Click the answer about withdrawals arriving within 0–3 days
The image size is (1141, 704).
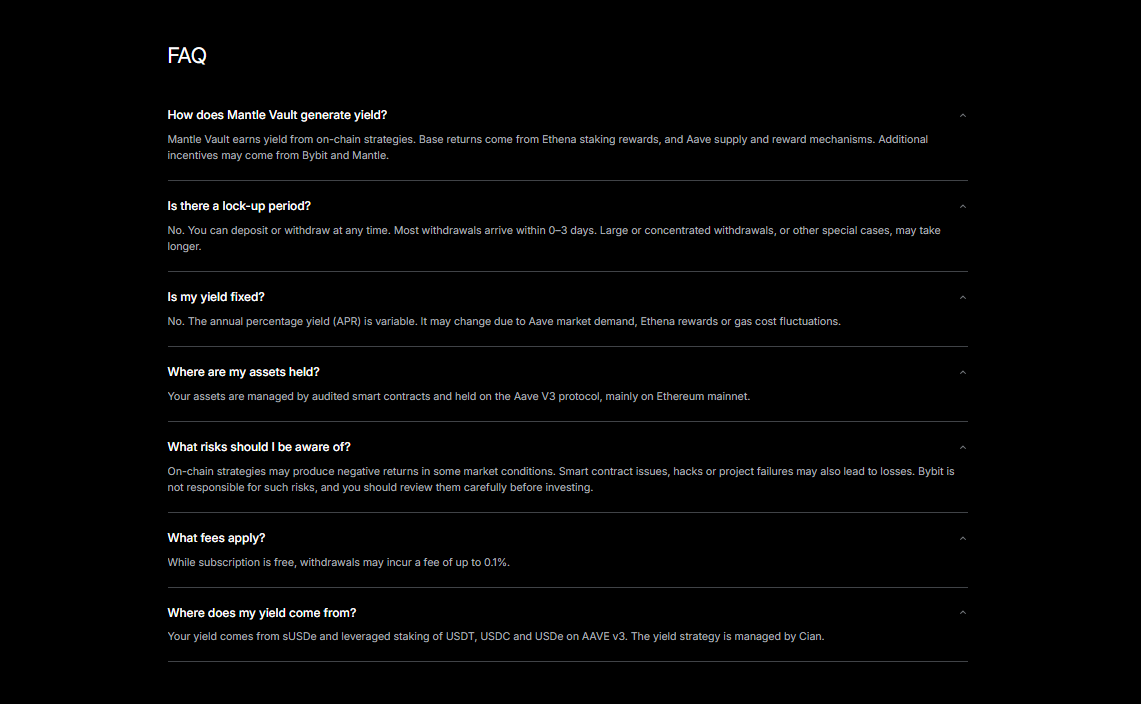[554, 238]
